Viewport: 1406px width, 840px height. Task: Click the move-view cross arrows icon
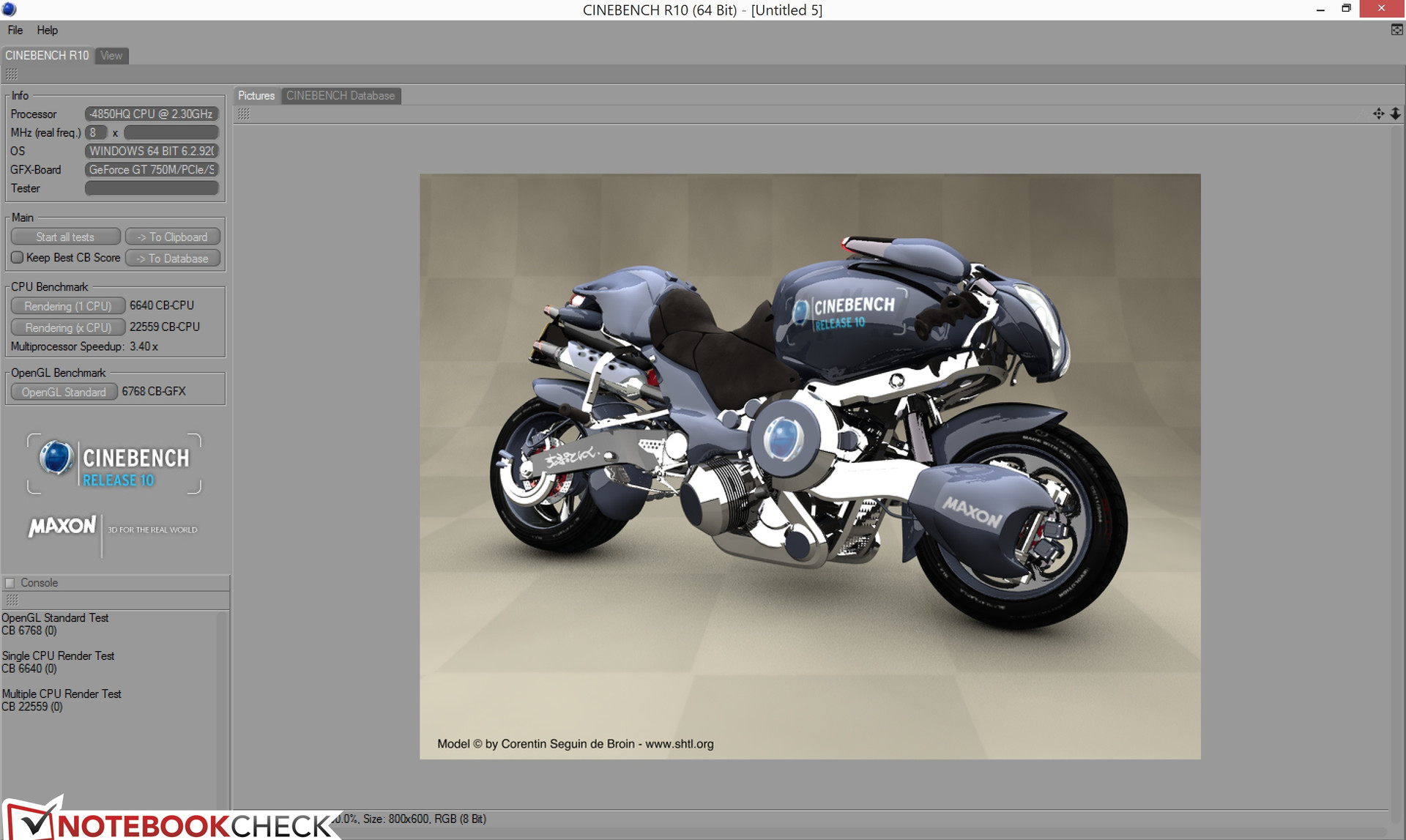click(1378, 114)
